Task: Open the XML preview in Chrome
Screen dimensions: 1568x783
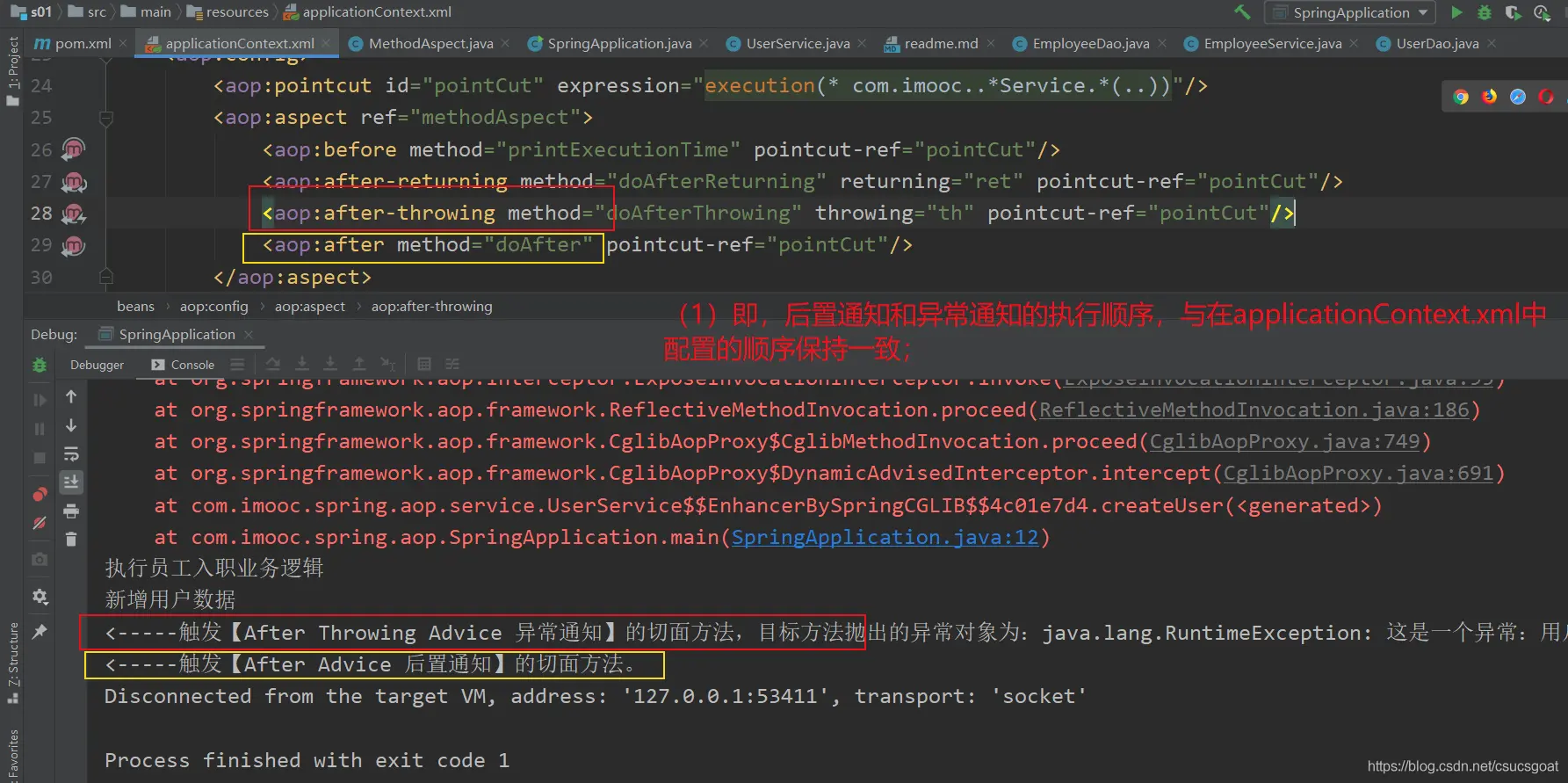Action: click(1461, 97)
